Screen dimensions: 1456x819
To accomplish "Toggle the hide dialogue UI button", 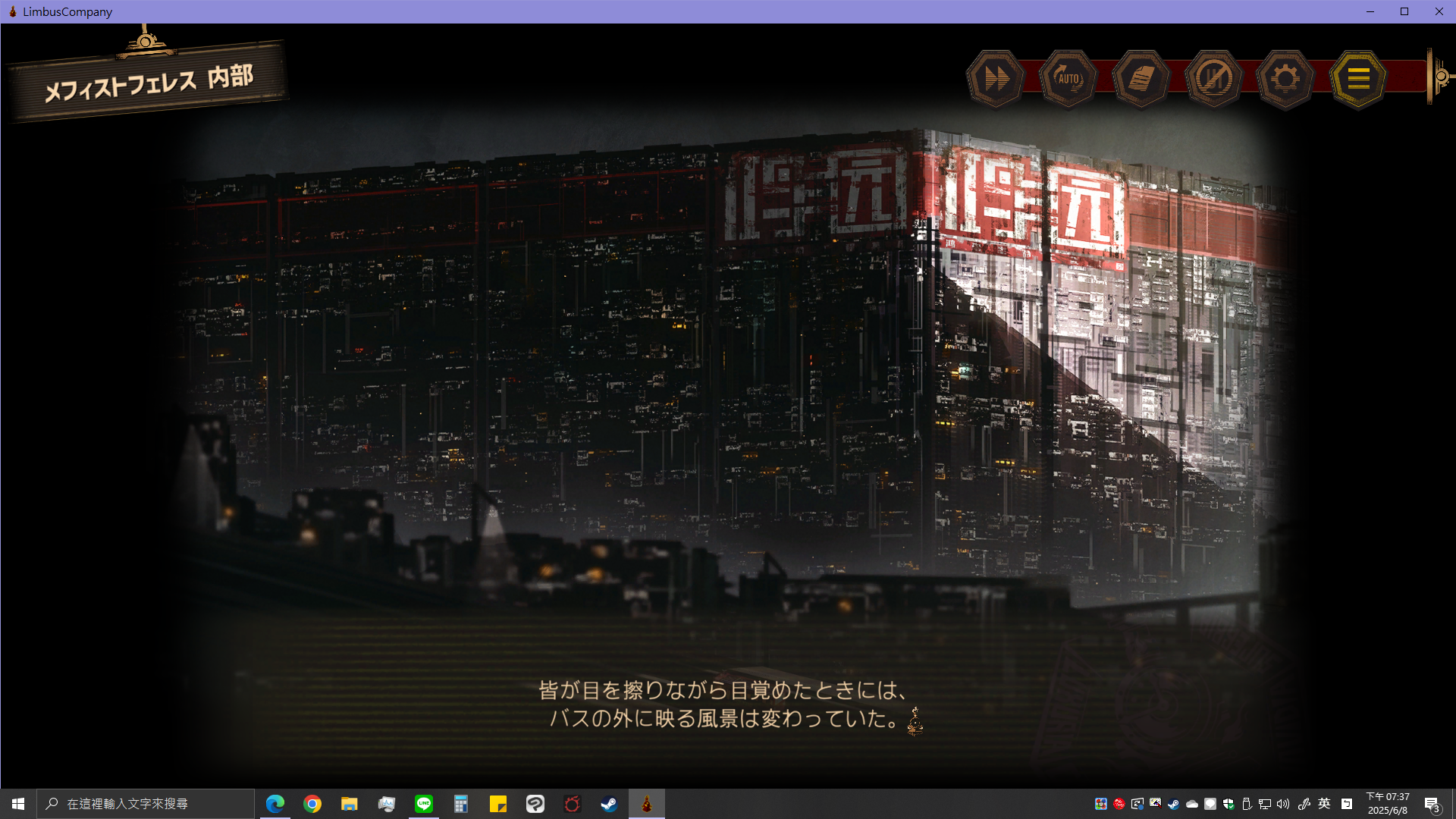I will 1213,78.
